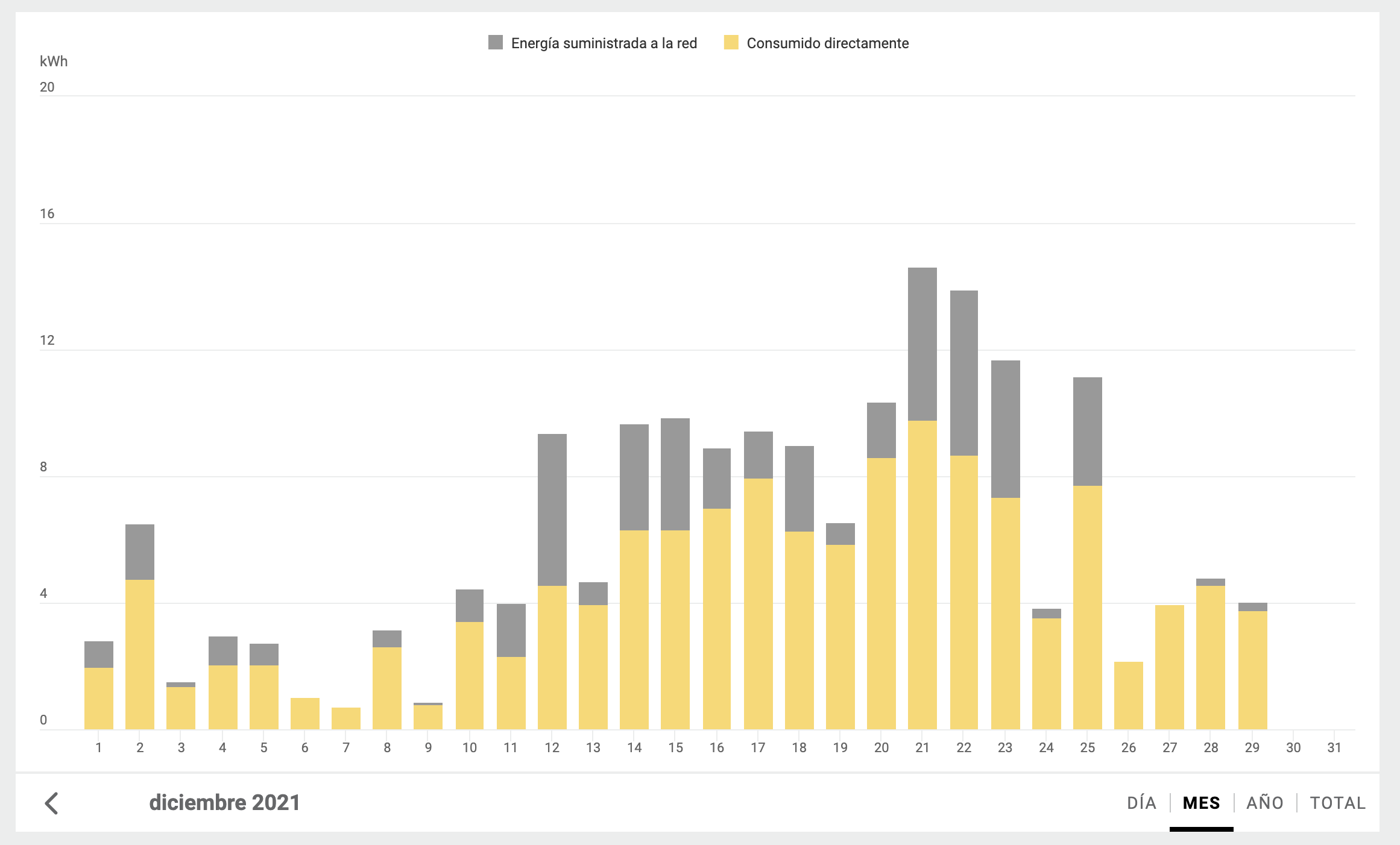This screenshot has height=845, width=1400.
Task: Select the grey segment on day 14's bar
Action: (x=634, y=477)
